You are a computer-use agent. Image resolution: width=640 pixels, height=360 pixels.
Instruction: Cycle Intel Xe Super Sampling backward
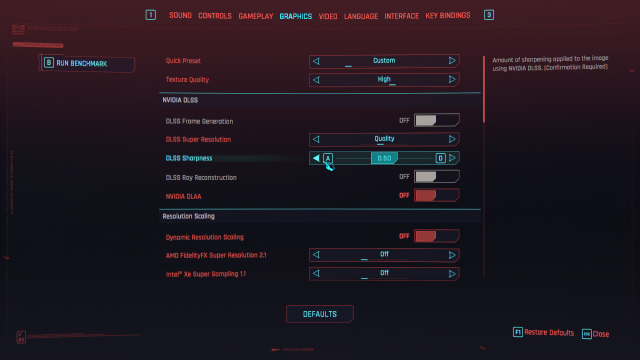click(316, 273)
